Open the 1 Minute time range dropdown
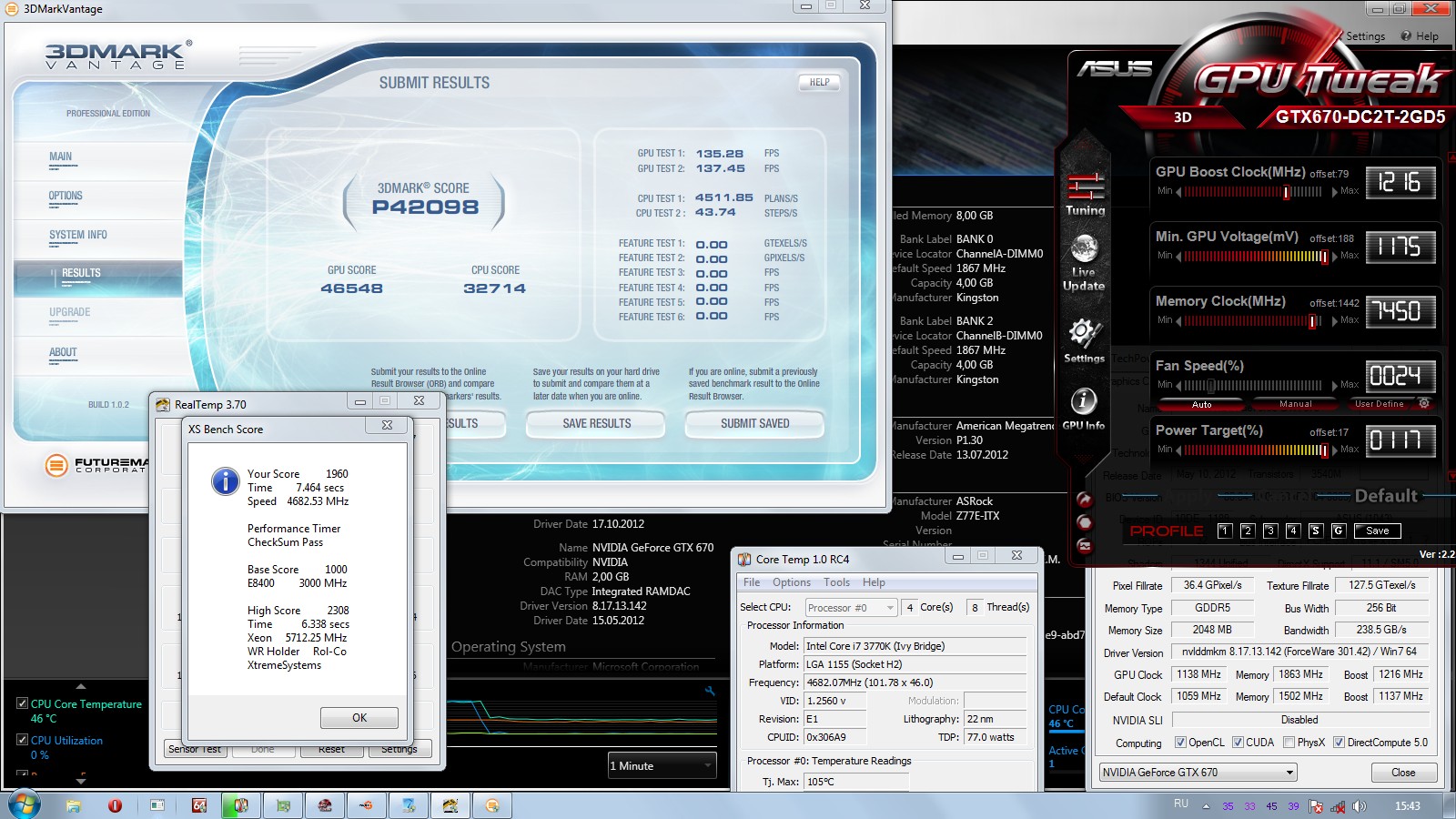1456x819 pixels. pos(661,766)
